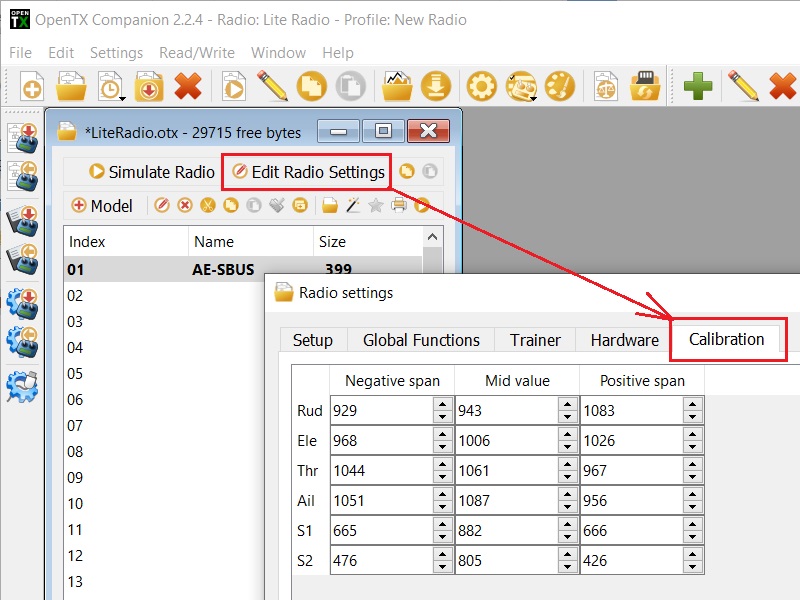Select the Calibration tab
The image size is (800, 600).
pos(727,339)
